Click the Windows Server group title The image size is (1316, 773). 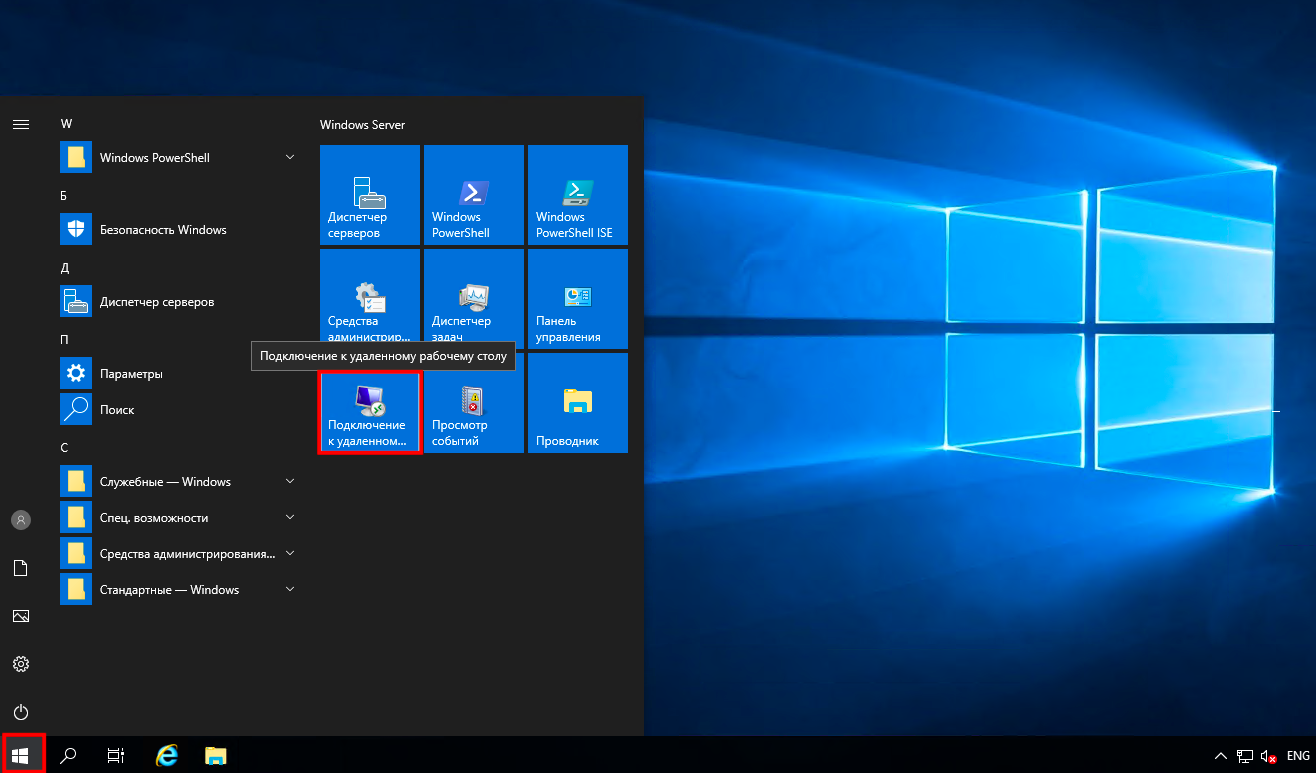coord(362,125)
